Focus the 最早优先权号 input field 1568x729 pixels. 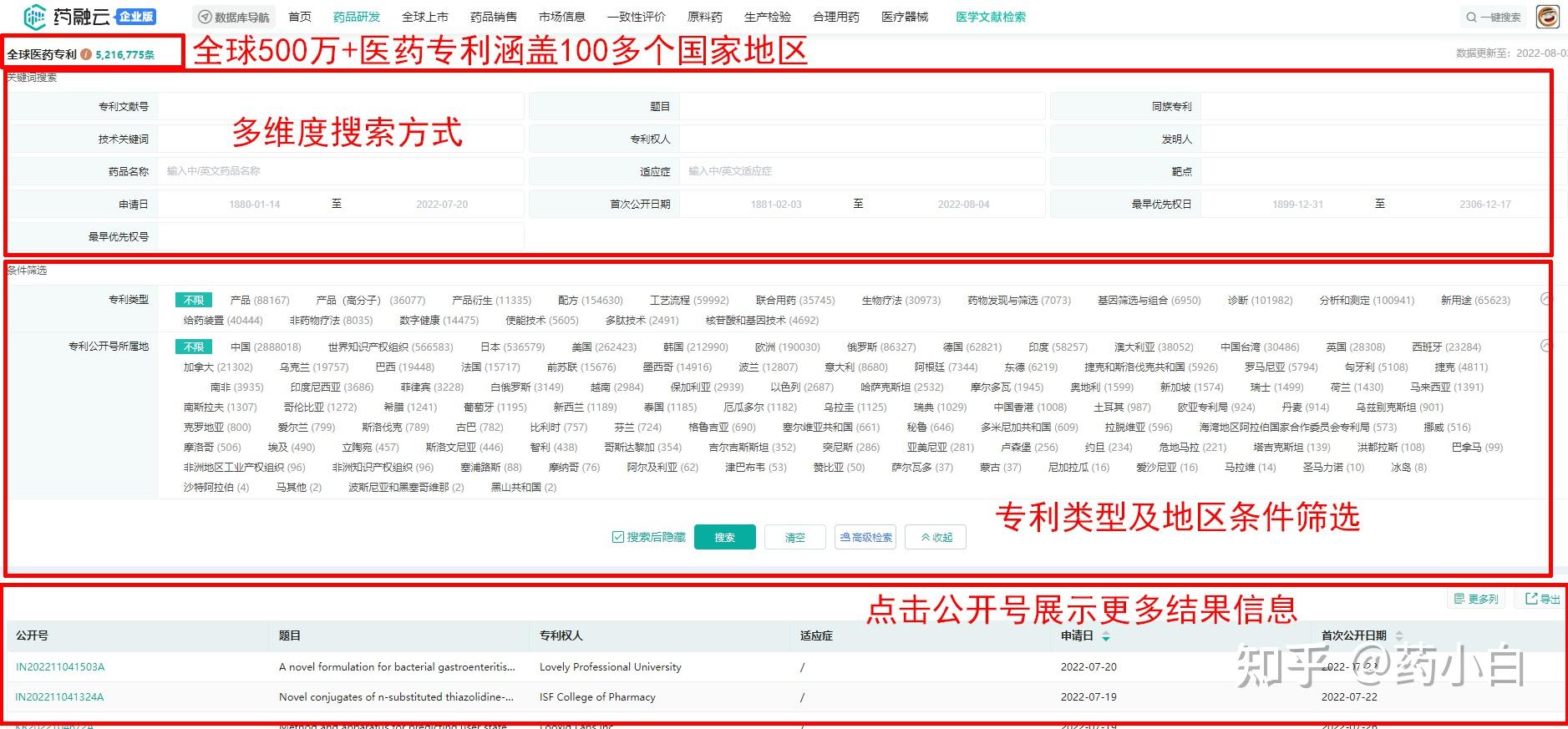(341, 236)
